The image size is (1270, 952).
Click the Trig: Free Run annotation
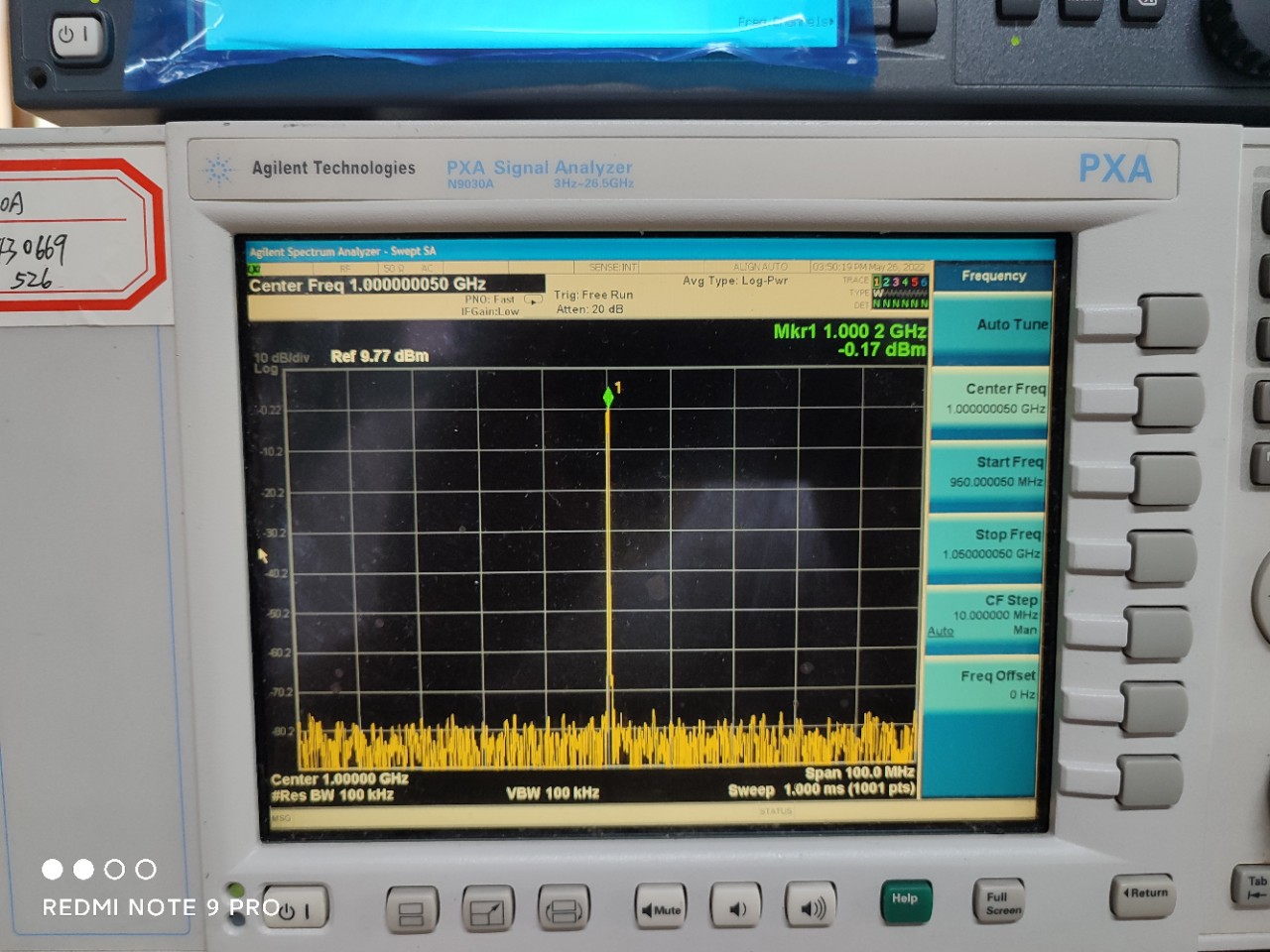coord(593,295)
